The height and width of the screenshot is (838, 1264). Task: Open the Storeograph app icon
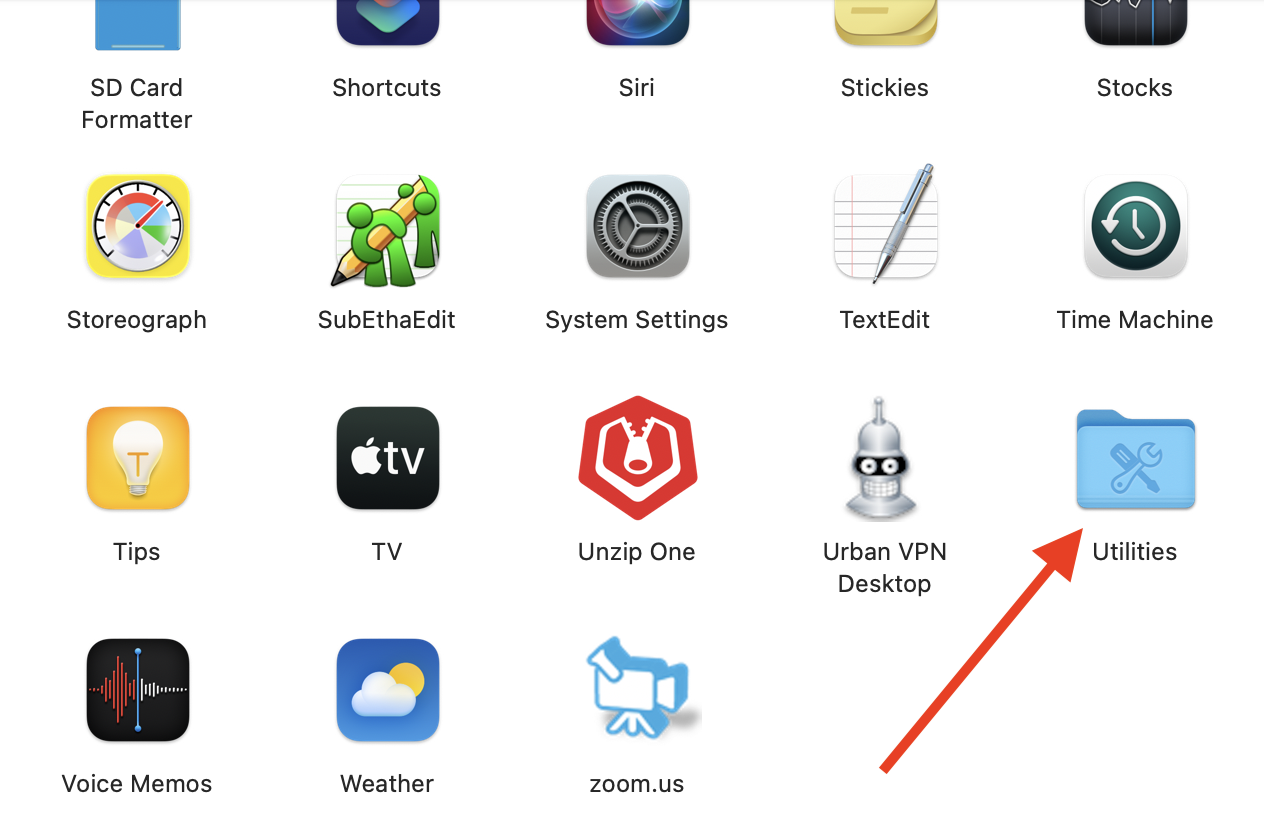click(137, 226)
